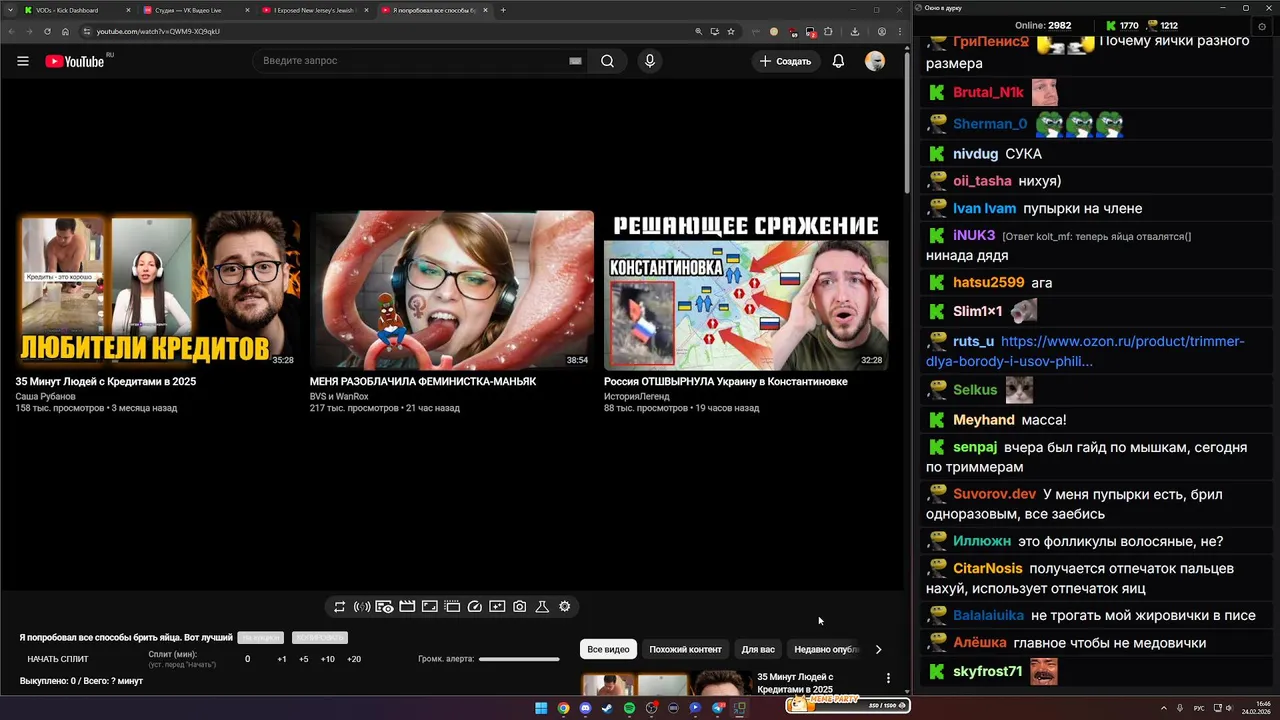Open more options for 35 Минут sidebar video
The width and height of the screenshot is (1280, 720).
pyautogui.click(x=888, y=678)
